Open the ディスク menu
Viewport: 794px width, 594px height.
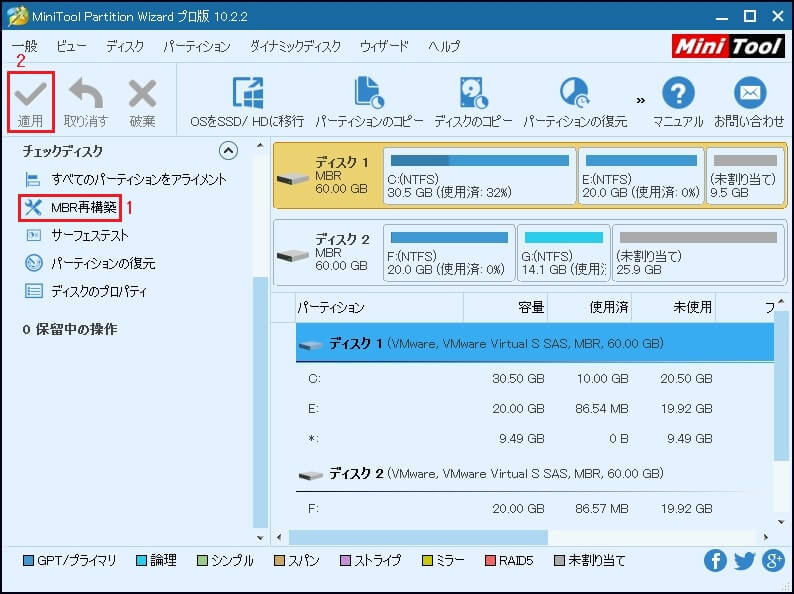pos(125,47)
